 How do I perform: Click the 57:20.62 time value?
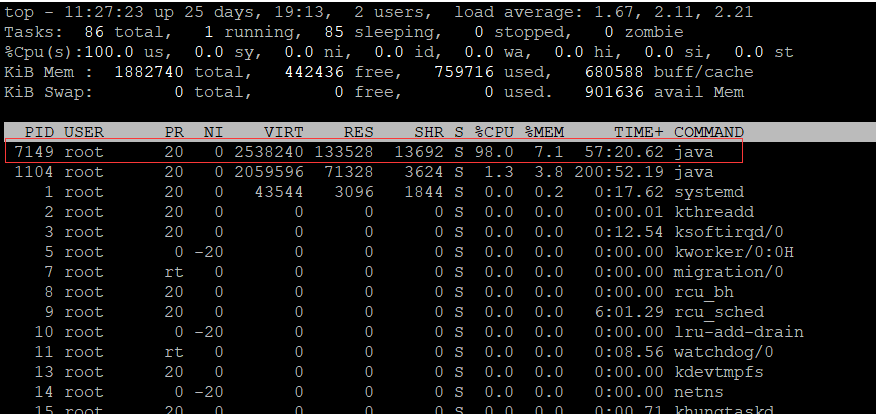click(x=624, y=152)
